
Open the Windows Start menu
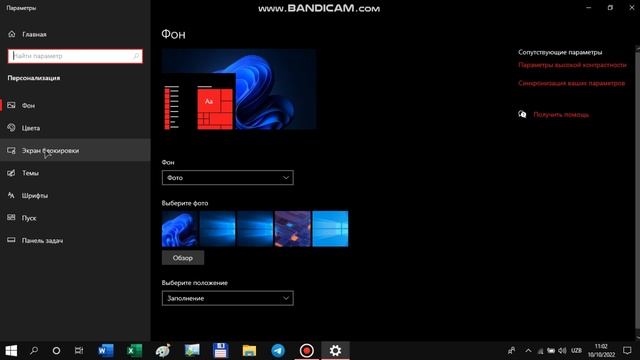pos(11,351)
